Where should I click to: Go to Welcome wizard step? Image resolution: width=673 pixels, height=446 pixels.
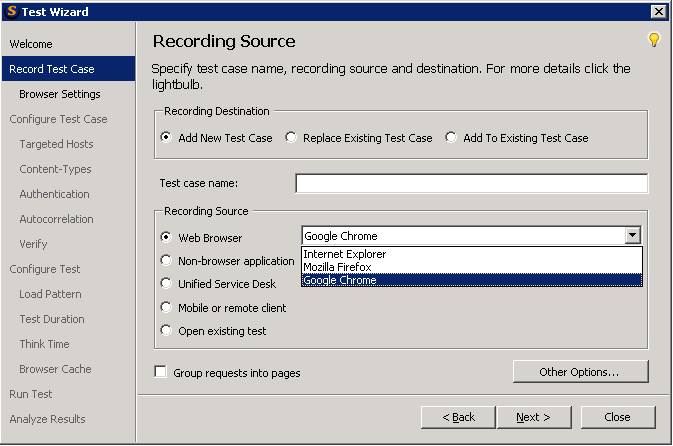coord(31,44)
